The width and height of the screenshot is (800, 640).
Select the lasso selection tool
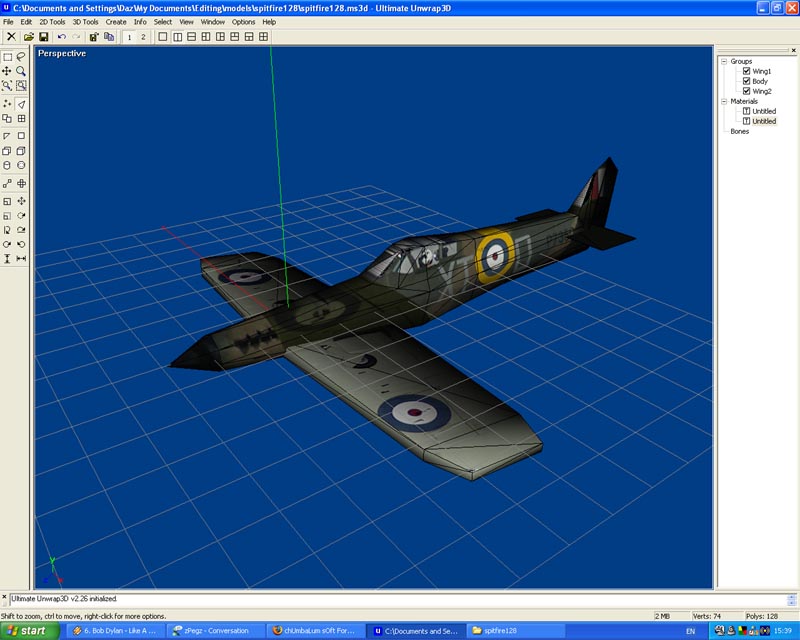click(21, 57)
